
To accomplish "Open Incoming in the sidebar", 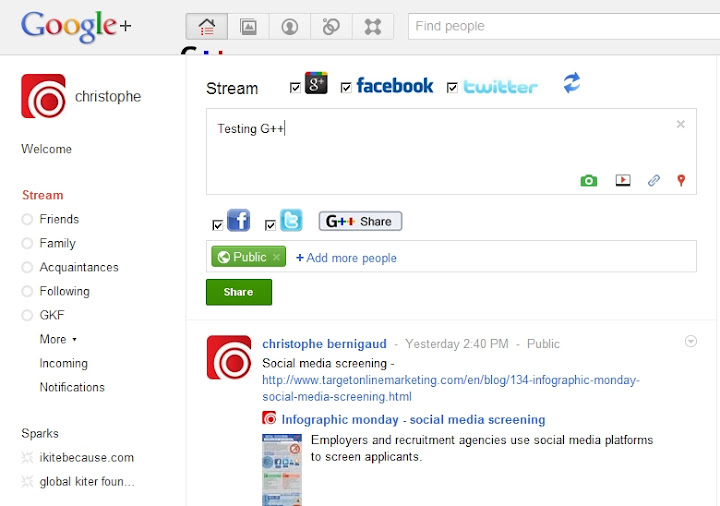I will [x=63, y=363].
